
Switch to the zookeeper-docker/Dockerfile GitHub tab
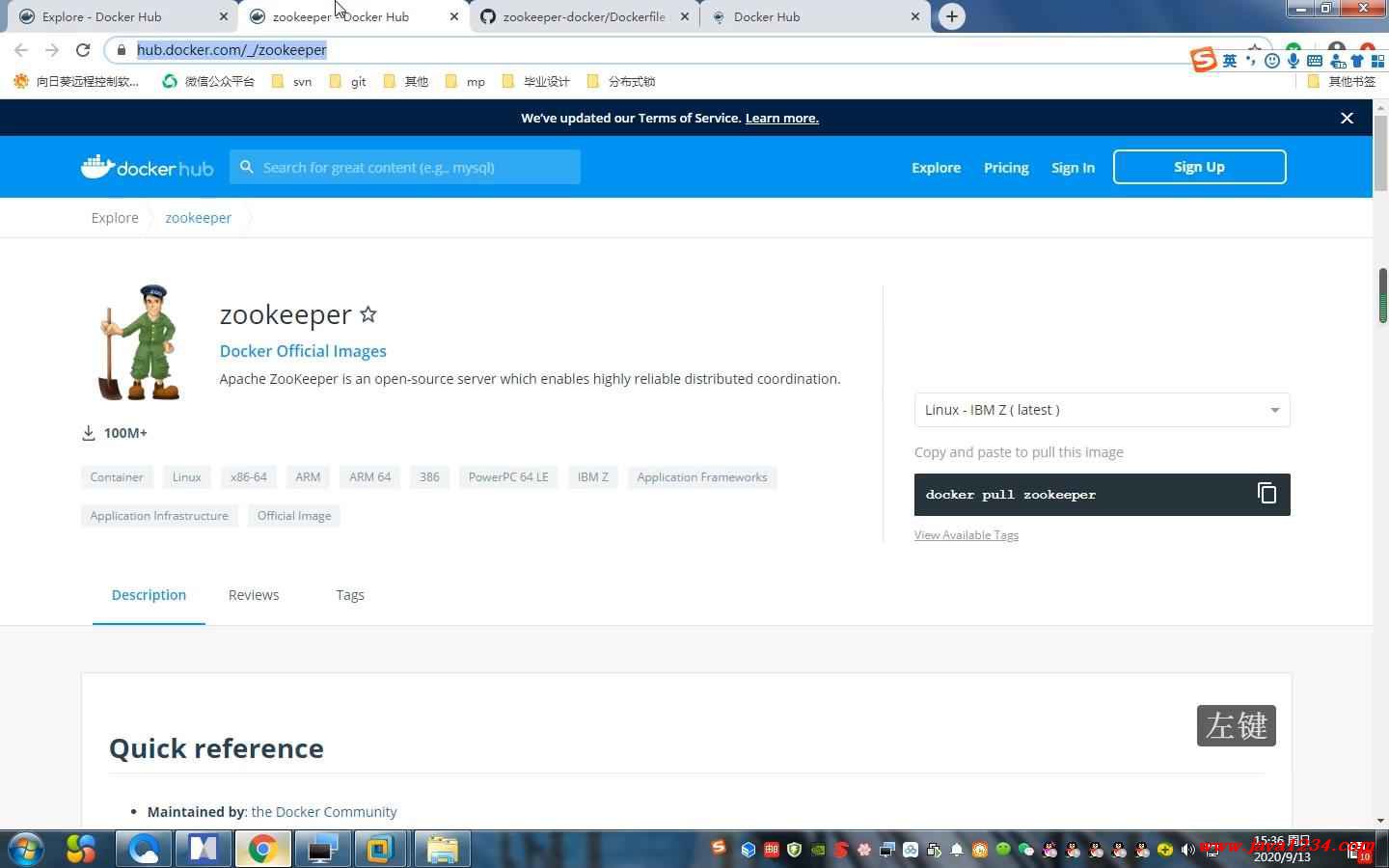(584, 16)
